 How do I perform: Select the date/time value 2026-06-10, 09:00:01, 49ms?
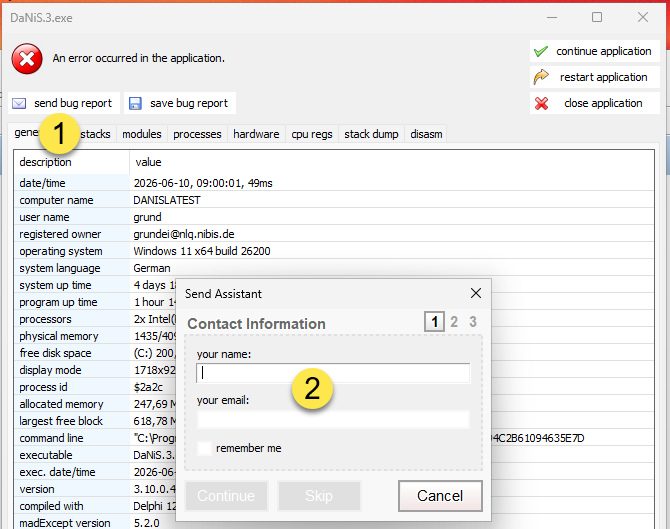pyautogui.click(x=203, y=183)
